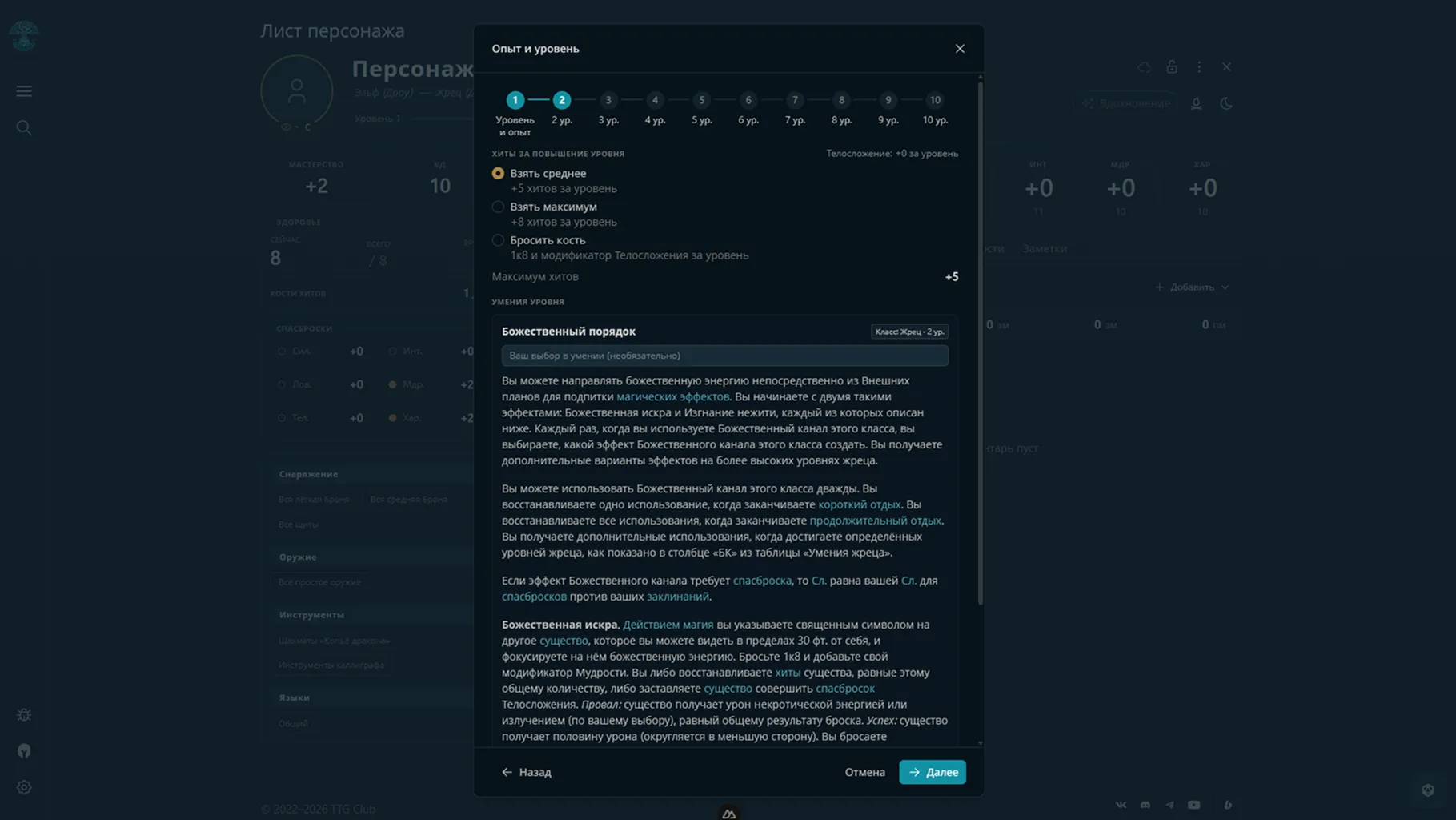Viewport: 1456px width, 820px height.
Task: Click the campfire short rest icon
Action: (x=1197, y=103)
